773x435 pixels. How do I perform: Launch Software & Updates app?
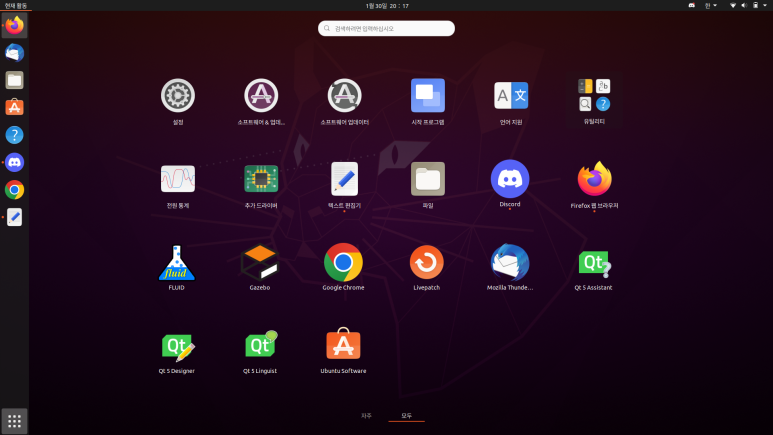pos(261,96)
